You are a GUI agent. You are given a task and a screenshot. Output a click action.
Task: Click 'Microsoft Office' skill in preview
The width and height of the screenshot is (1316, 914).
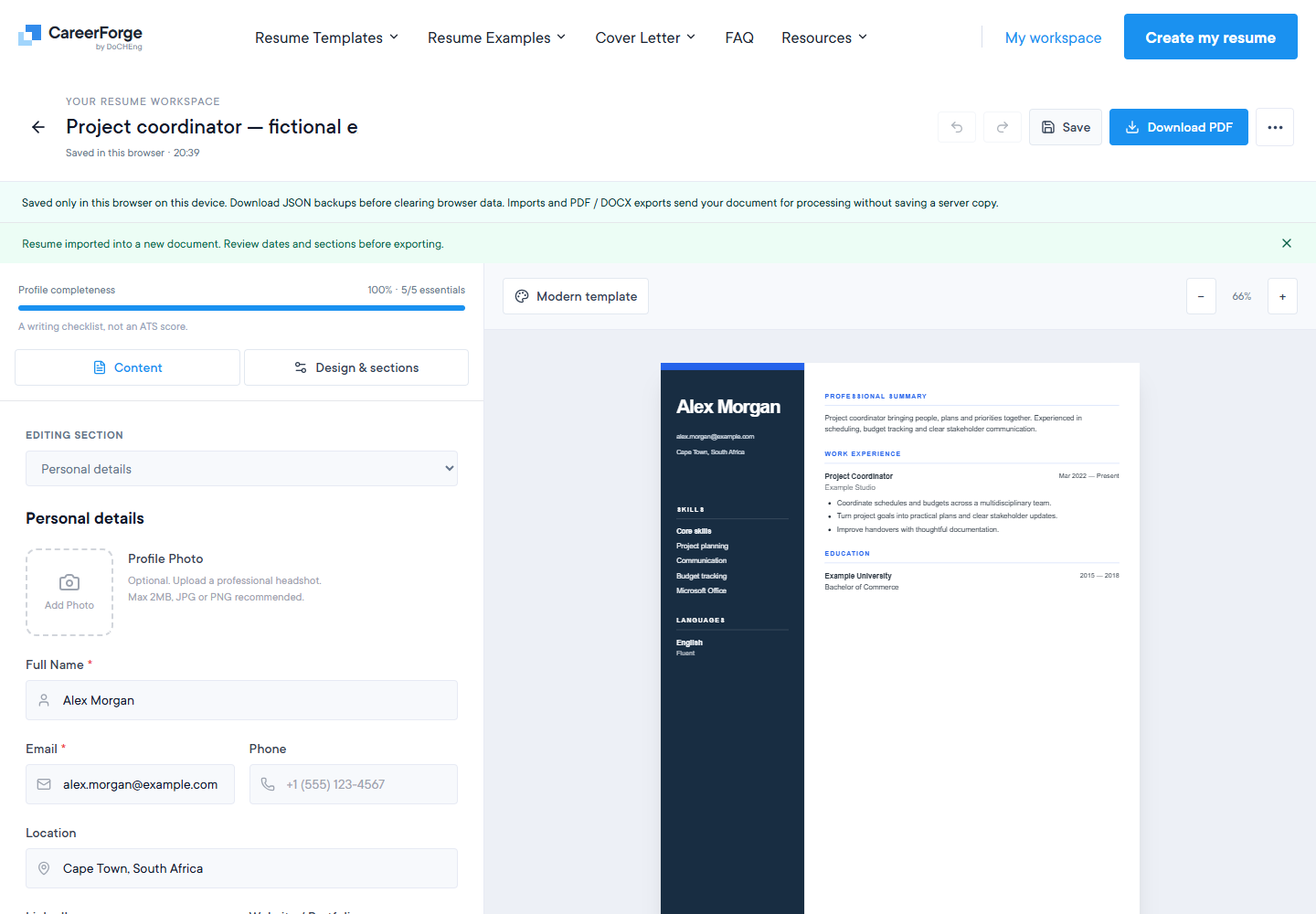coord(701,590)
